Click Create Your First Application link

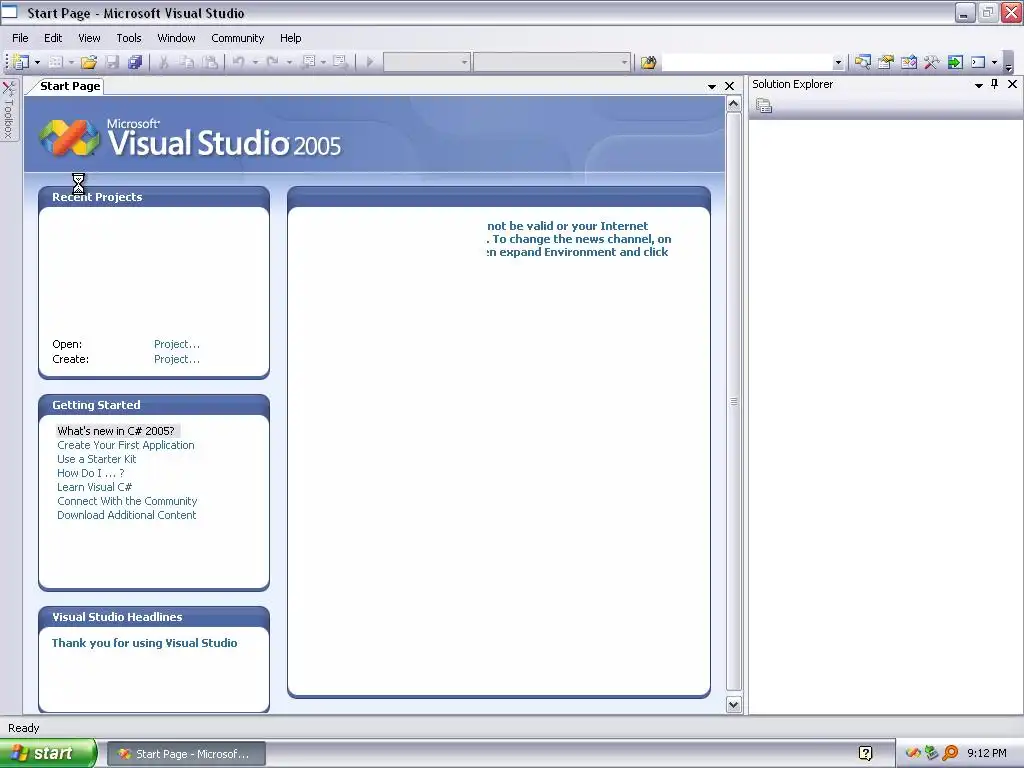tap(125, 445)
